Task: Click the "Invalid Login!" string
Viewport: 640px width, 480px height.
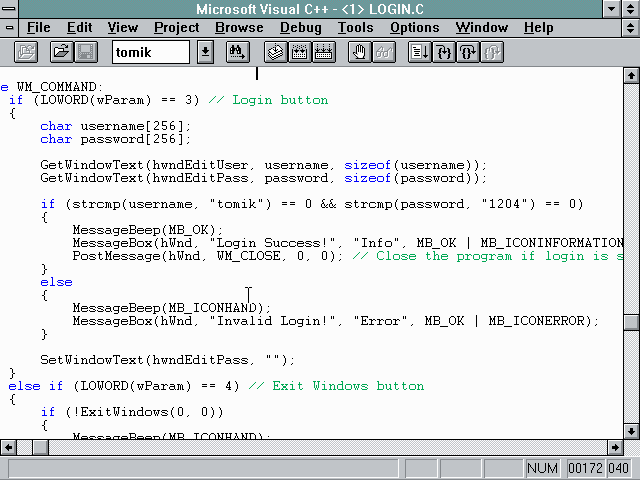Action: click(x=272, y=321)
